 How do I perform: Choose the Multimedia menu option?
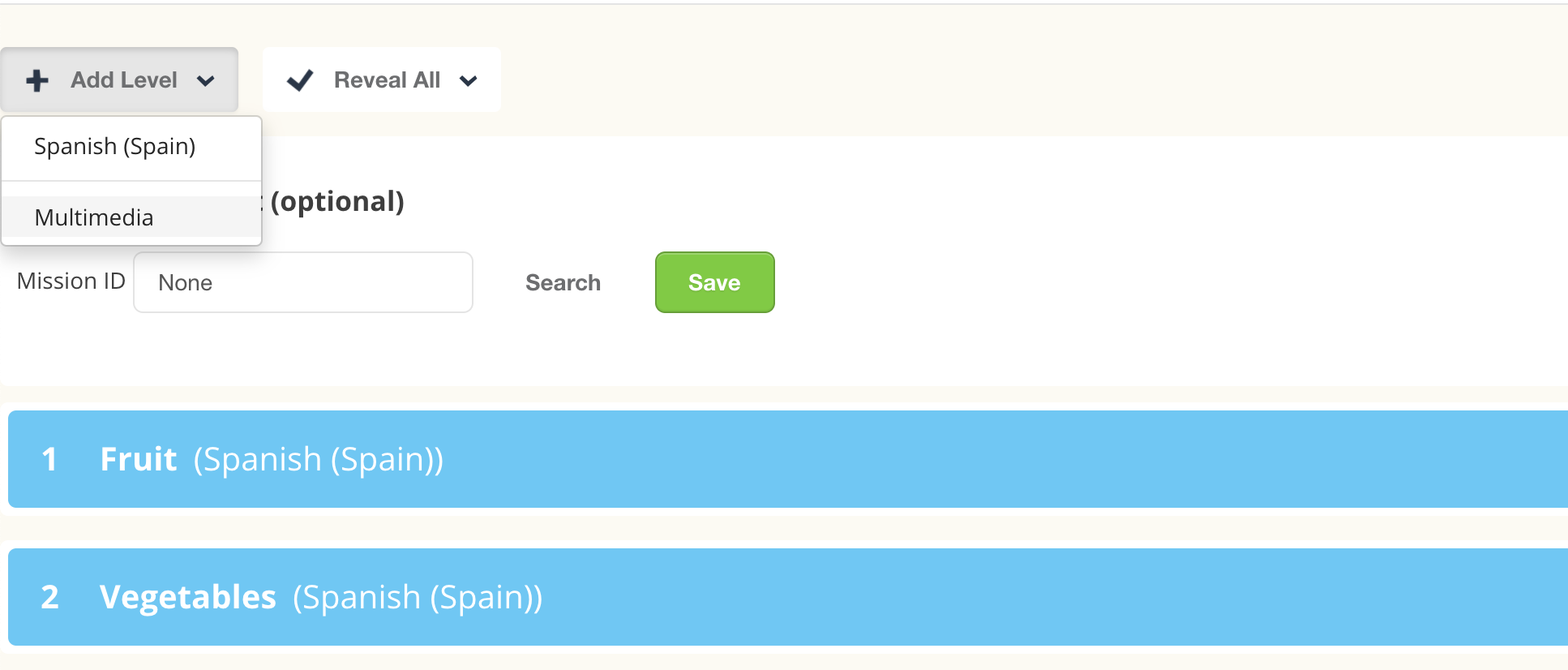pyautogui.click(x=94, y=217)
